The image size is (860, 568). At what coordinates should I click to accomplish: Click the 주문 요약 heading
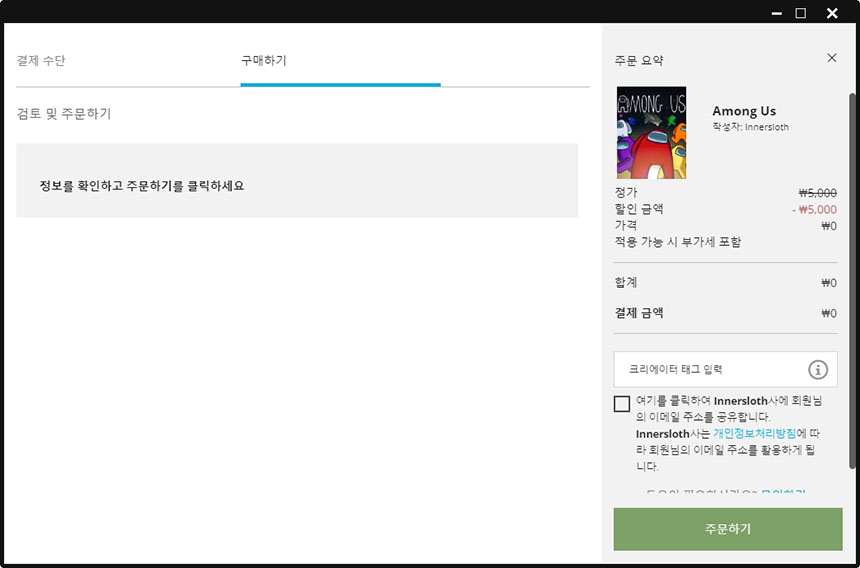click(x=639, y=60)
